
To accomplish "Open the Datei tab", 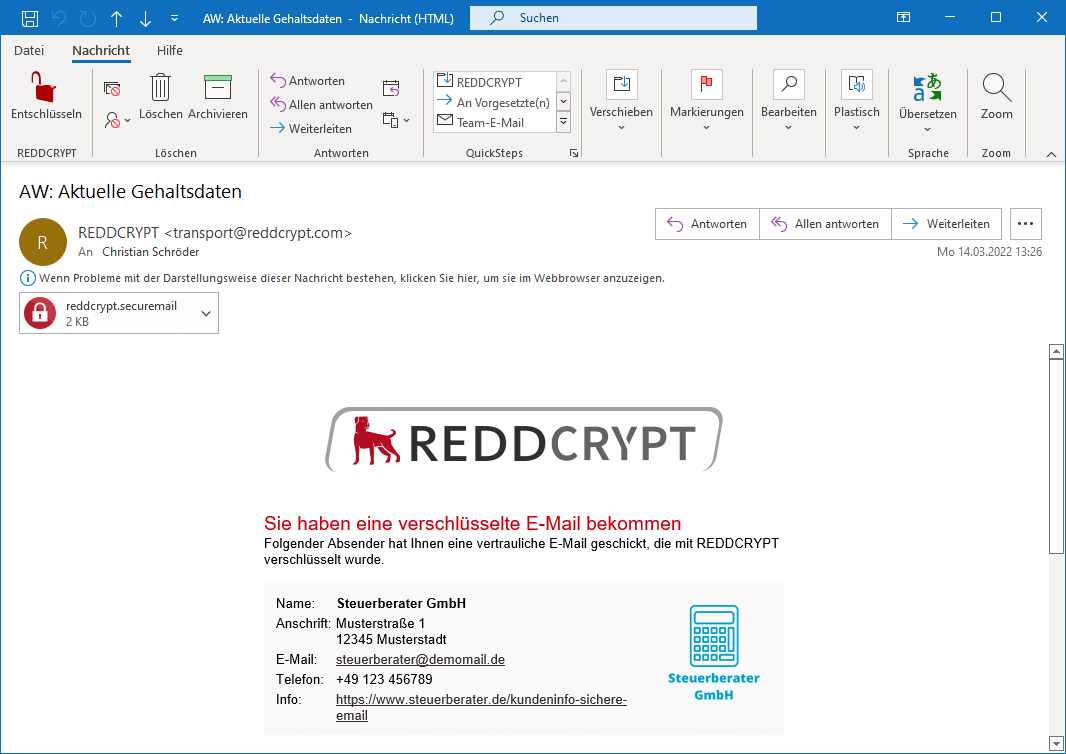I will (x=29, y=50).
